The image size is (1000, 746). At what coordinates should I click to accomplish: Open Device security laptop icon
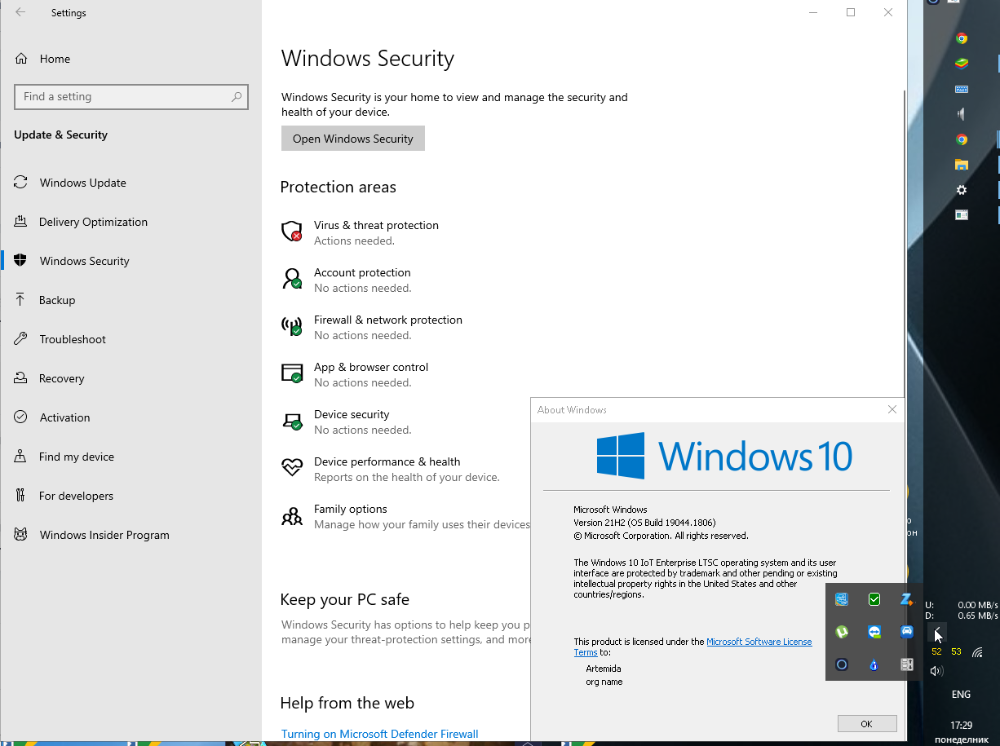[291, 421]
